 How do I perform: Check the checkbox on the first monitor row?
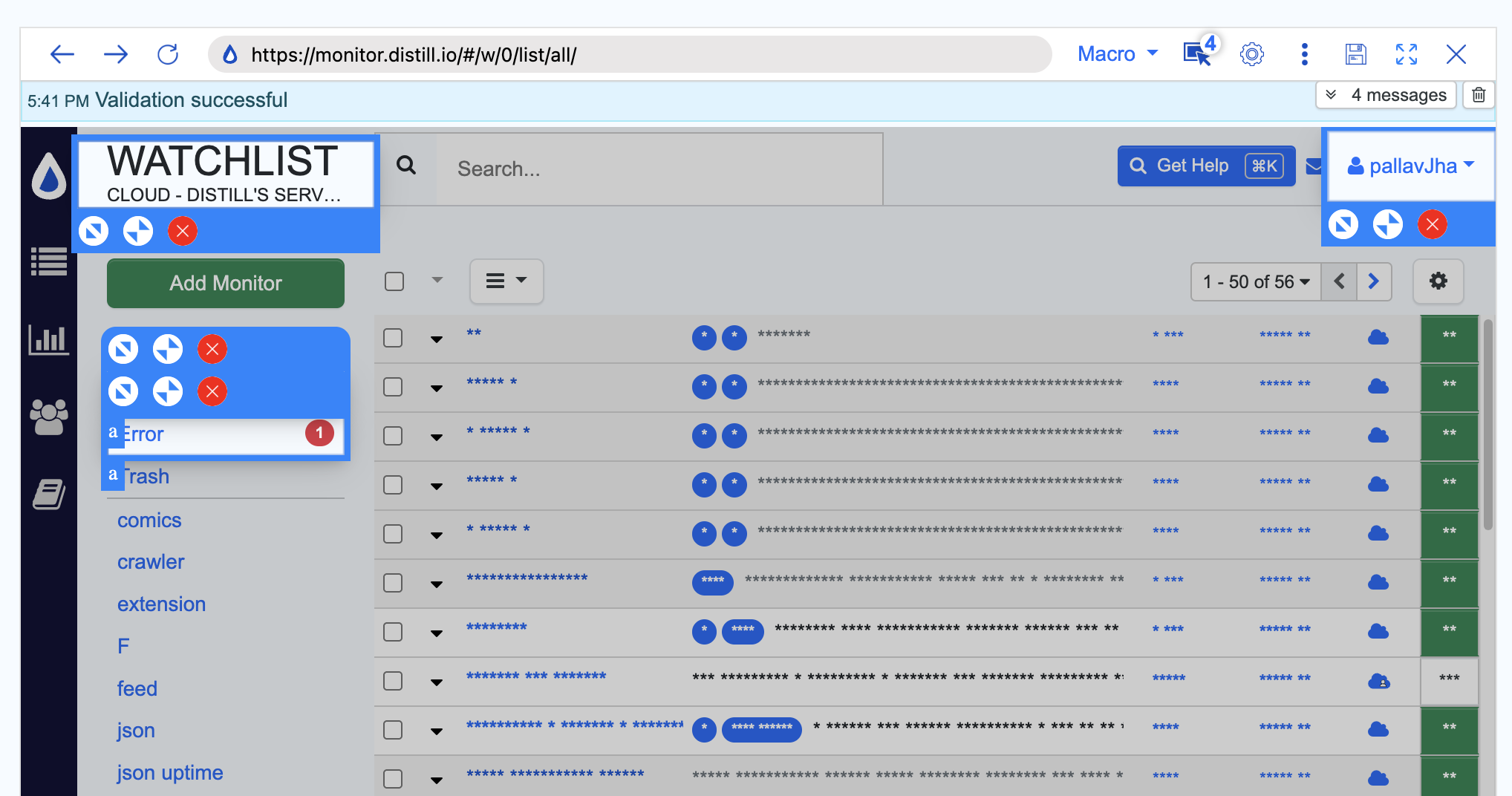393,338
